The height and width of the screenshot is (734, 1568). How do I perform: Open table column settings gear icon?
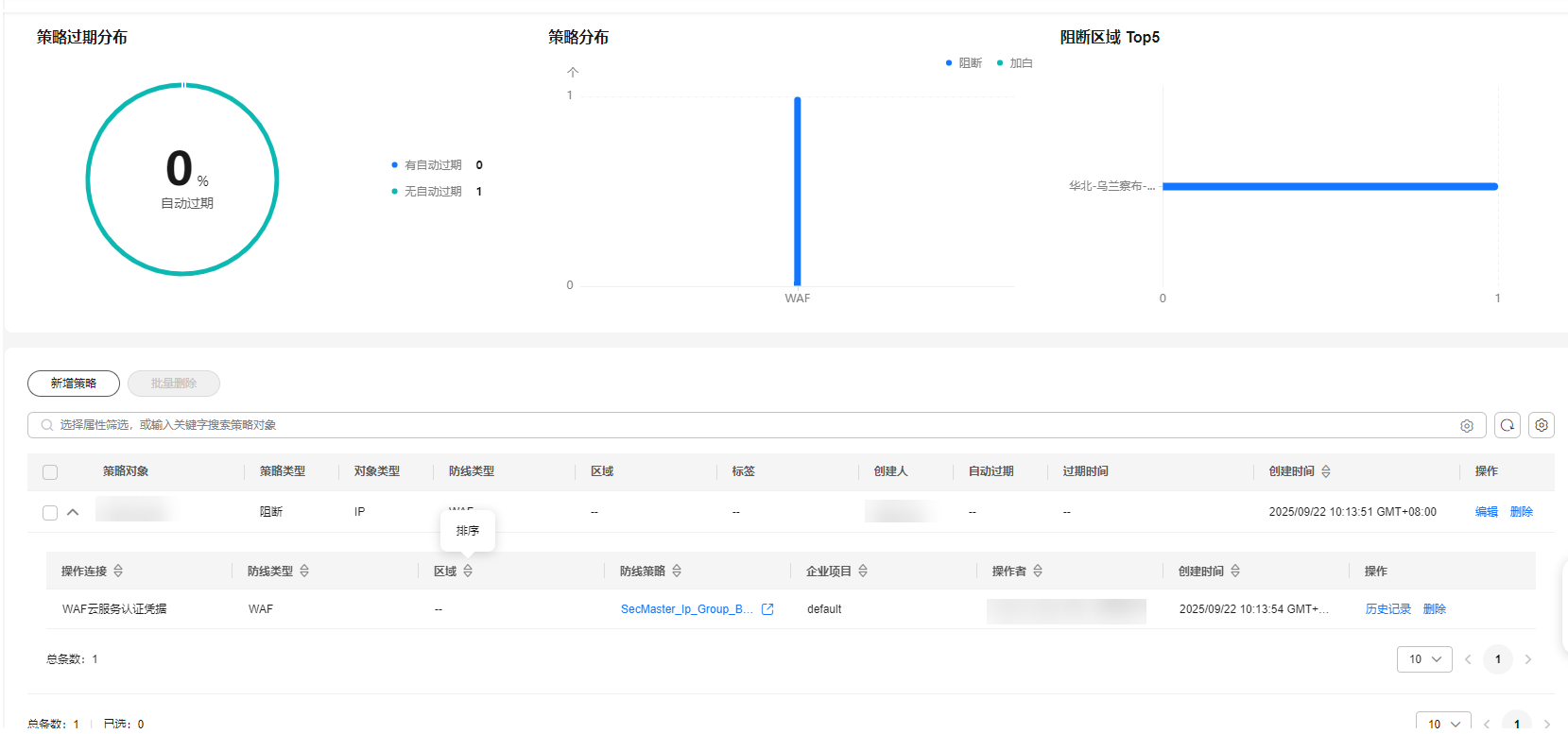click(1542, 425)
